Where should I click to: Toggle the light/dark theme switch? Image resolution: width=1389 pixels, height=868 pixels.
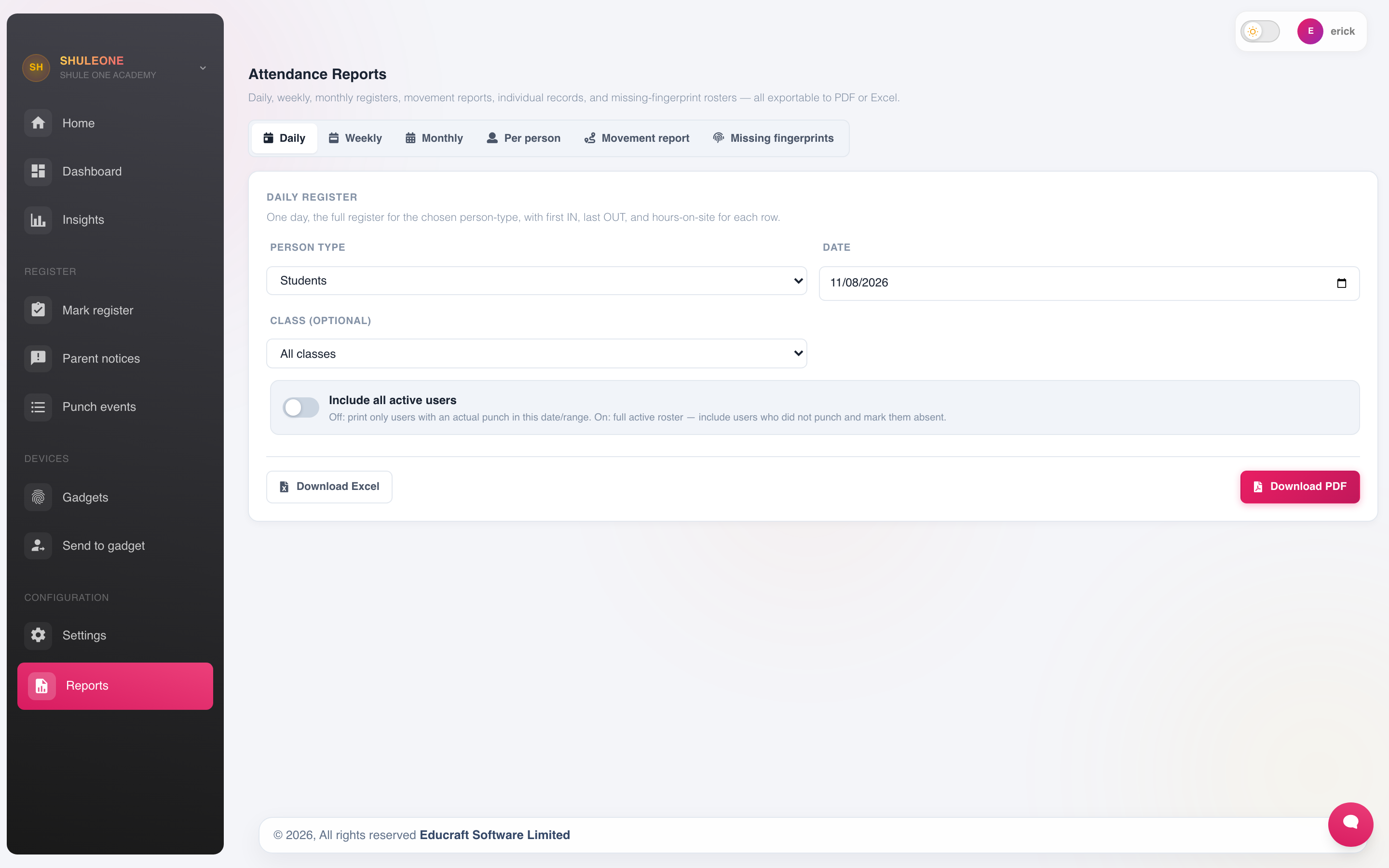pos(1260,31)
